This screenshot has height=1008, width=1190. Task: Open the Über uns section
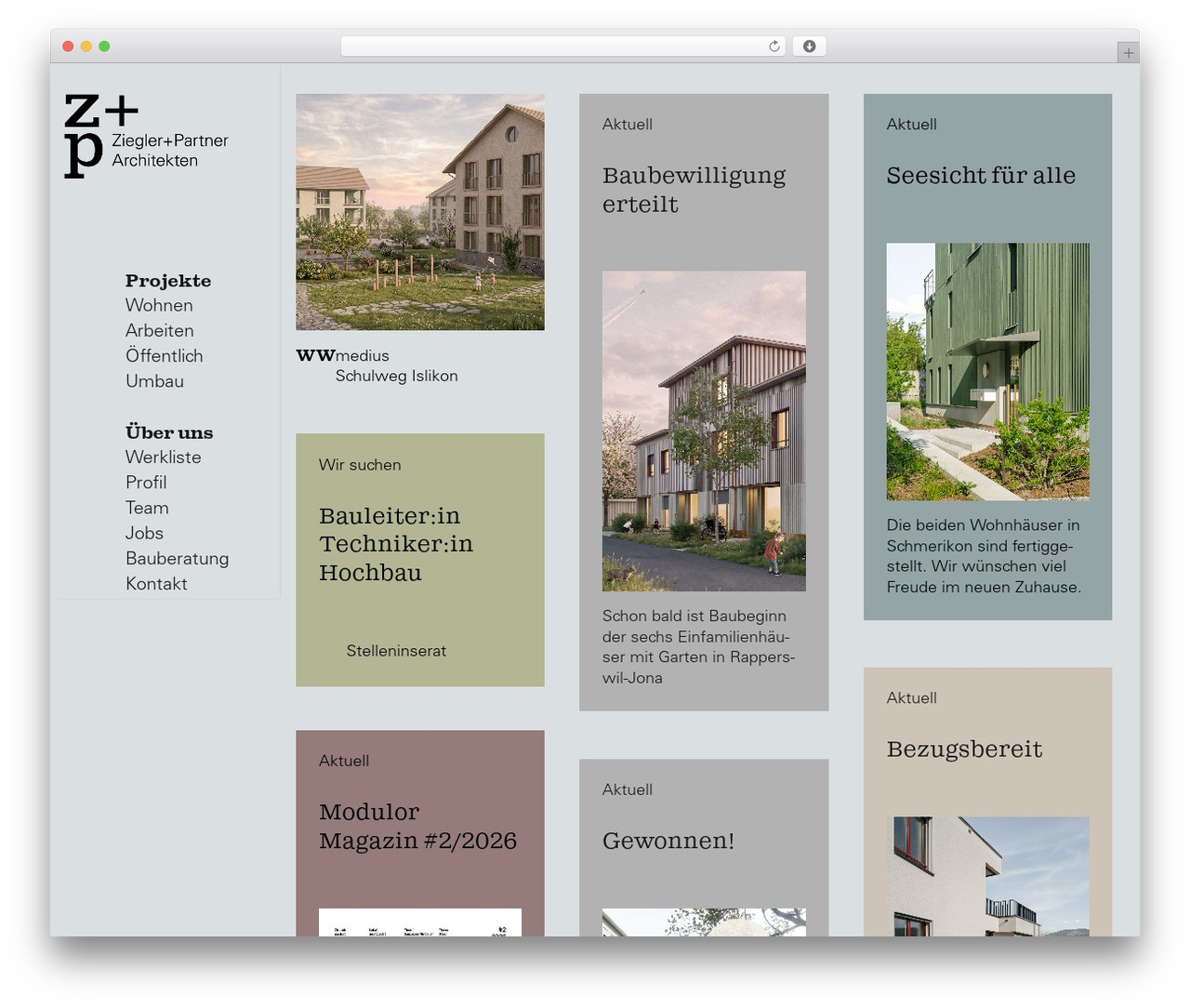click(169, 432)
